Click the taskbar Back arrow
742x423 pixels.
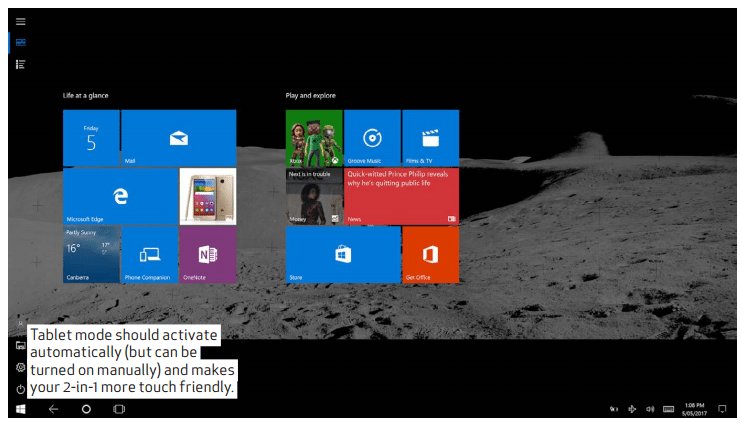click(x=53, y=409)
